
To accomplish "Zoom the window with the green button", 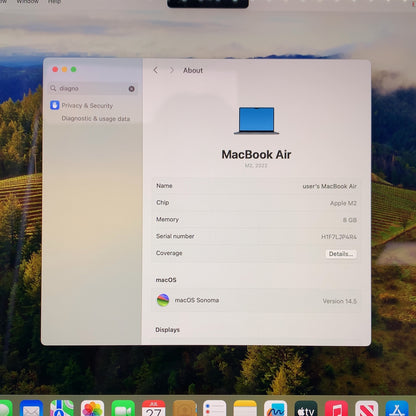I will point(74,69).
